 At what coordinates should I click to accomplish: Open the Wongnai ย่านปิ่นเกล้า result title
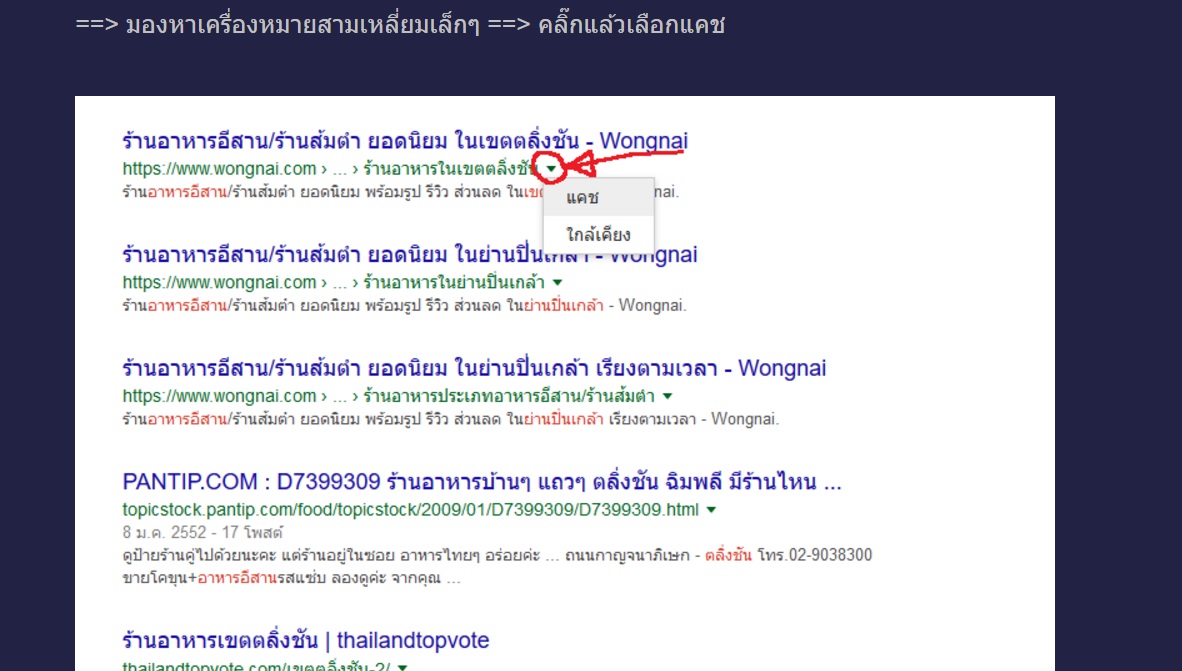(409, 255)
